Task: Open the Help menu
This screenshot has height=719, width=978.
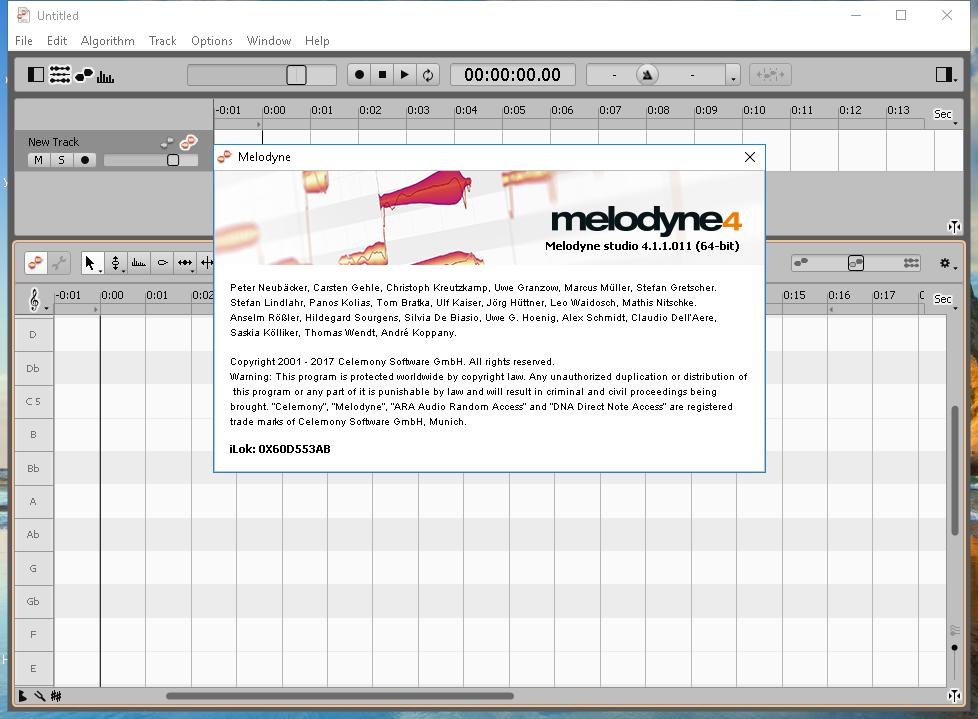Action: point(317,41)
